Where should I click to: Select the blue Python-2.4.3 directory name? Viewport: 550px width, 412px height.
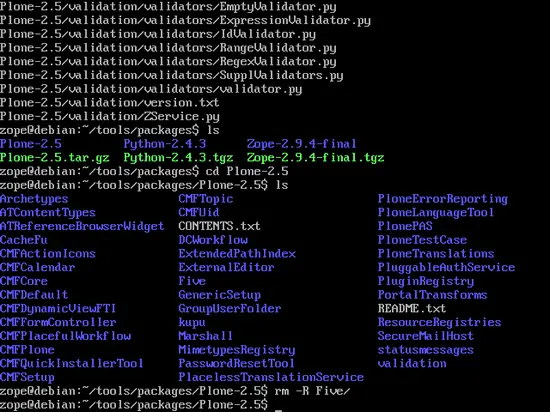(165, 144)
